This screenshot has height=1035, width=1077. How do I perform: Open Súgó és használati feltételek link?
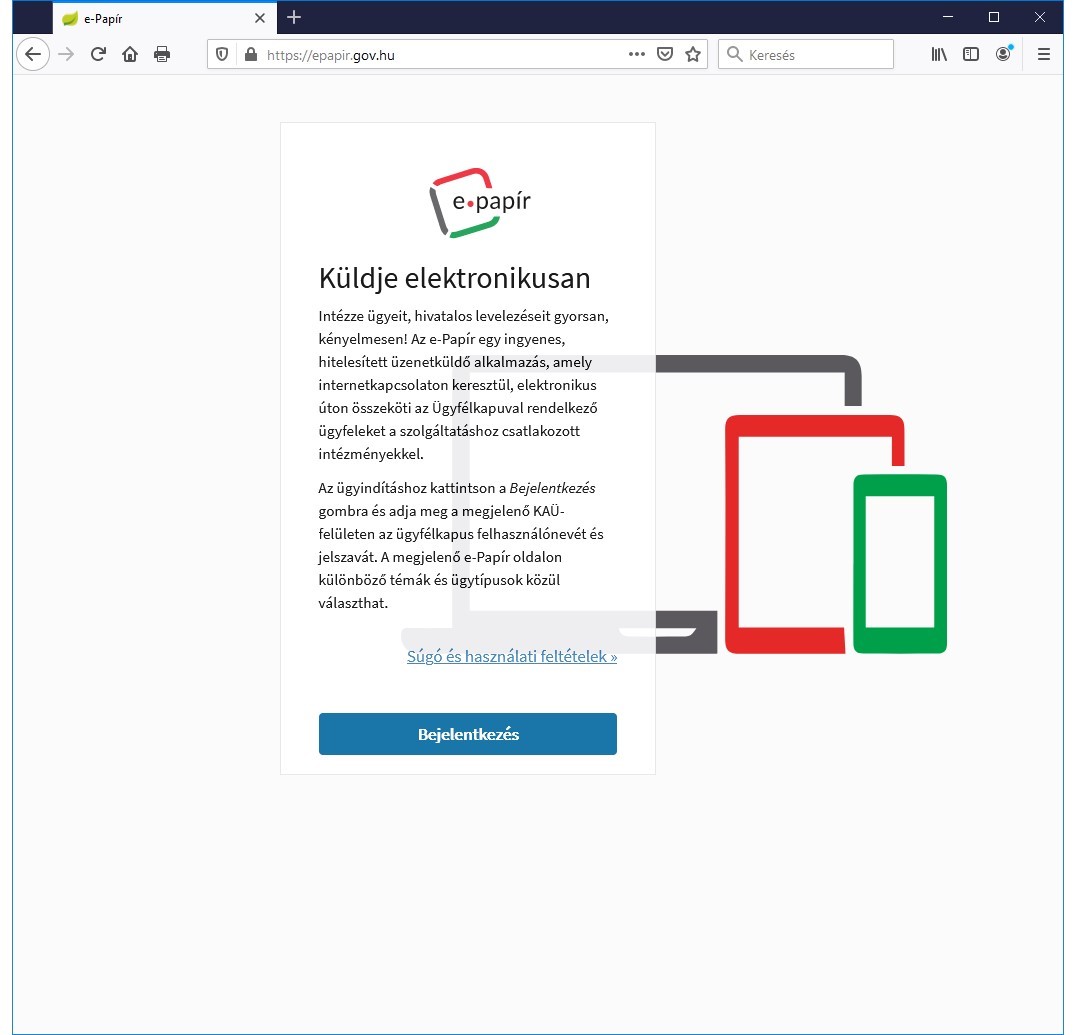pyautogui.click(x=511, y=656)
